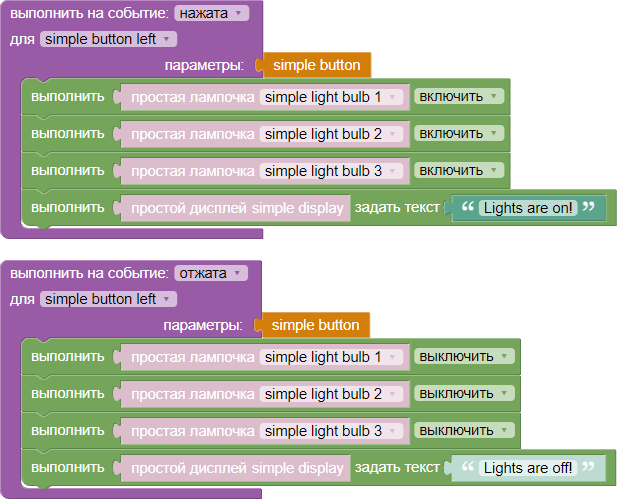Change "включить" action for light bulb 1
The width and height of the screenshot is (617, 499).
pos(458,97)
